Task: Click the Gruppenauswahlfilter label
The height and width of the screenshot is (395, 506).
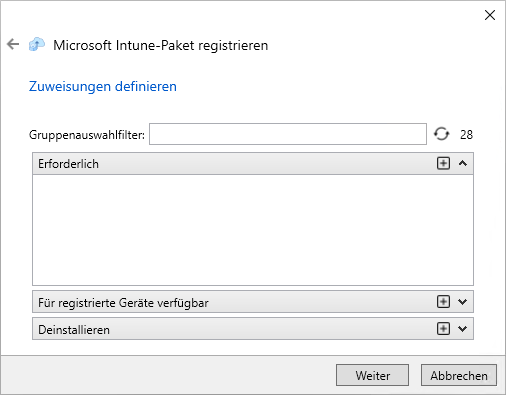Action: pyautogui.click(x=87, y=135)
